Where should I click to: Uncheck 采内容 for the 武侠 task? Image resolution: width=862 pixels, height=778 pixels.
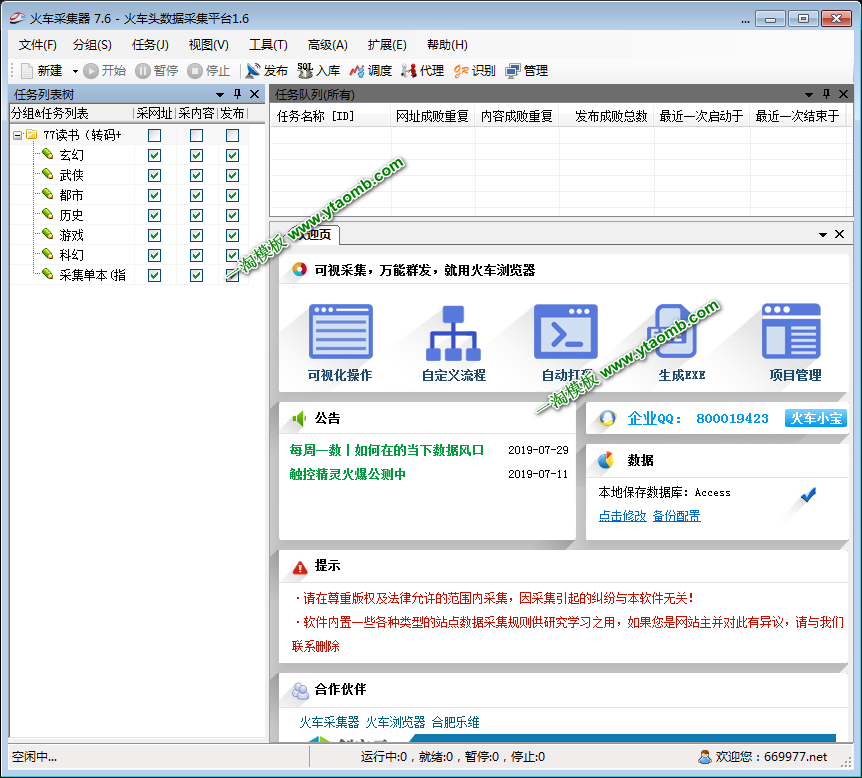tap(196, 175)
